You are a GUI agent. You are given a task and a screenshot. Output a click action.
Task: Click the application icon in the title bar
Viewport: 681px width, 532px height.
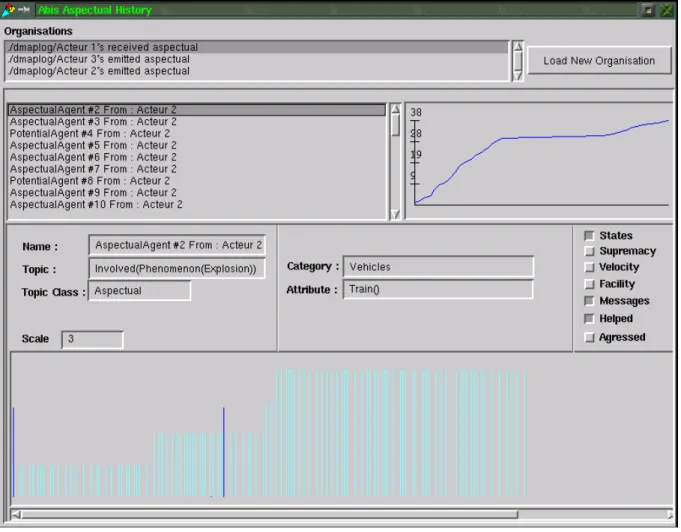pyautogui.click(x=8, y=10)
